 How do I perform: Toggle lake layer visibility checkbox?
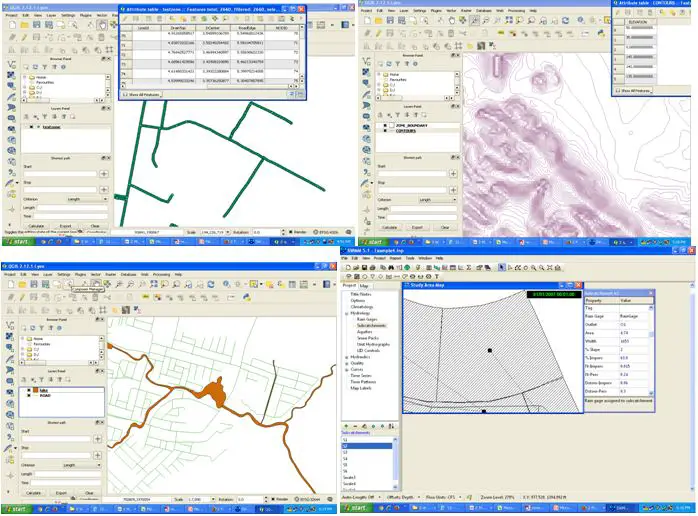(29, 390)
